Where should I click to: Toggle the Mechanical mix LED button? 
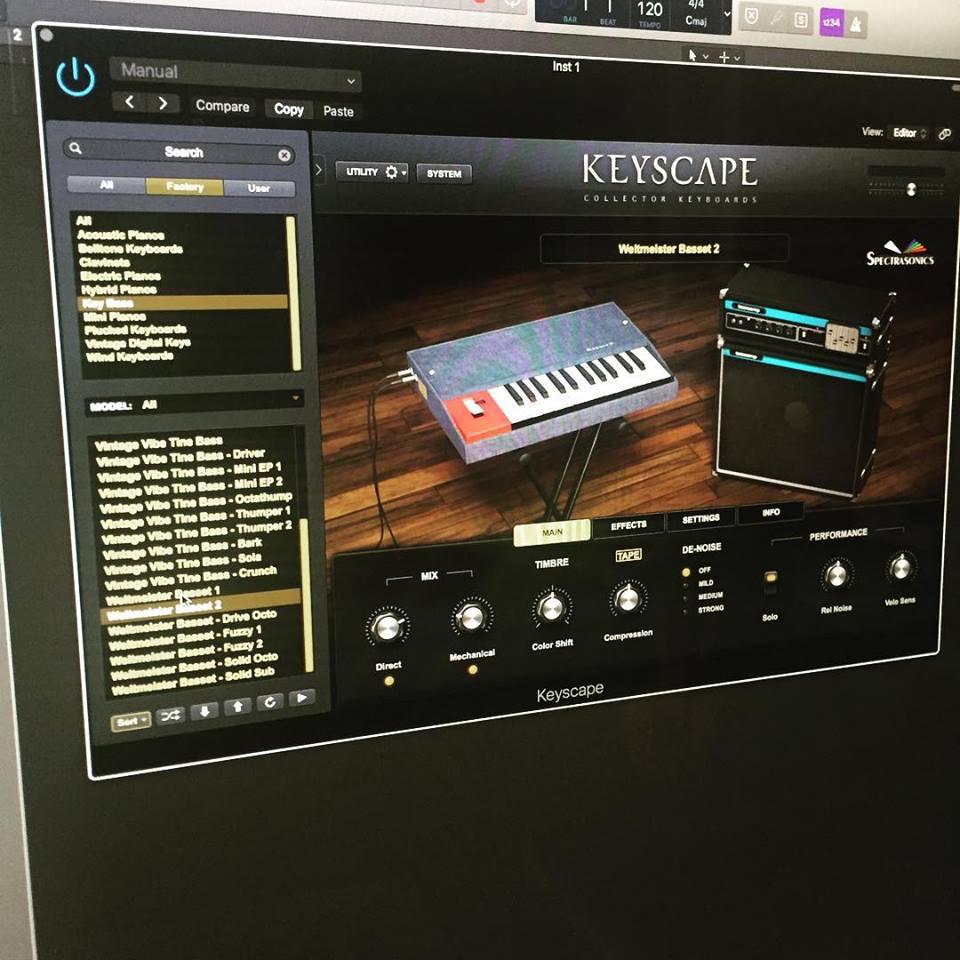[x=472, y=670]
